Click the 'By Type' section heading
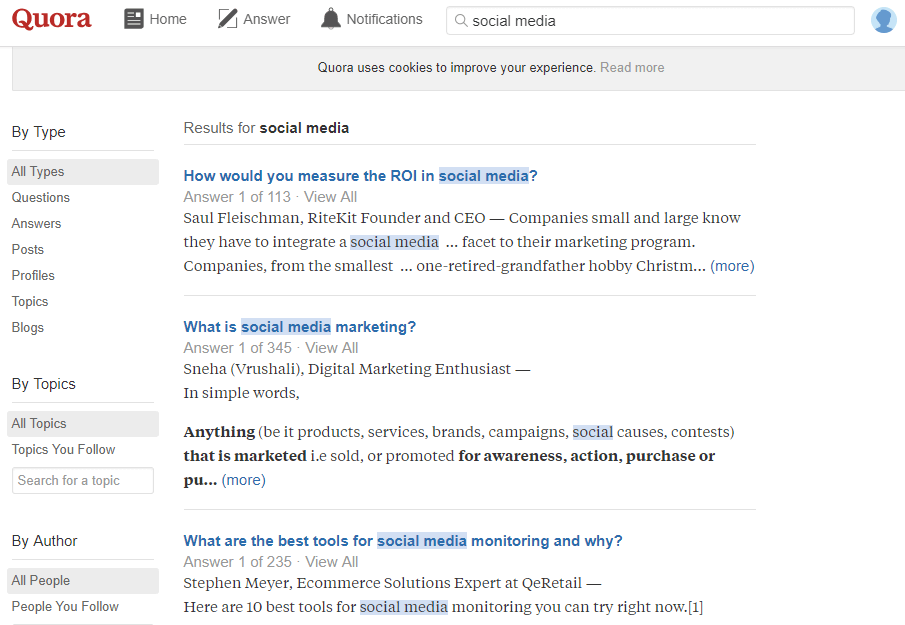905x625 pixels. pos(39,132)
